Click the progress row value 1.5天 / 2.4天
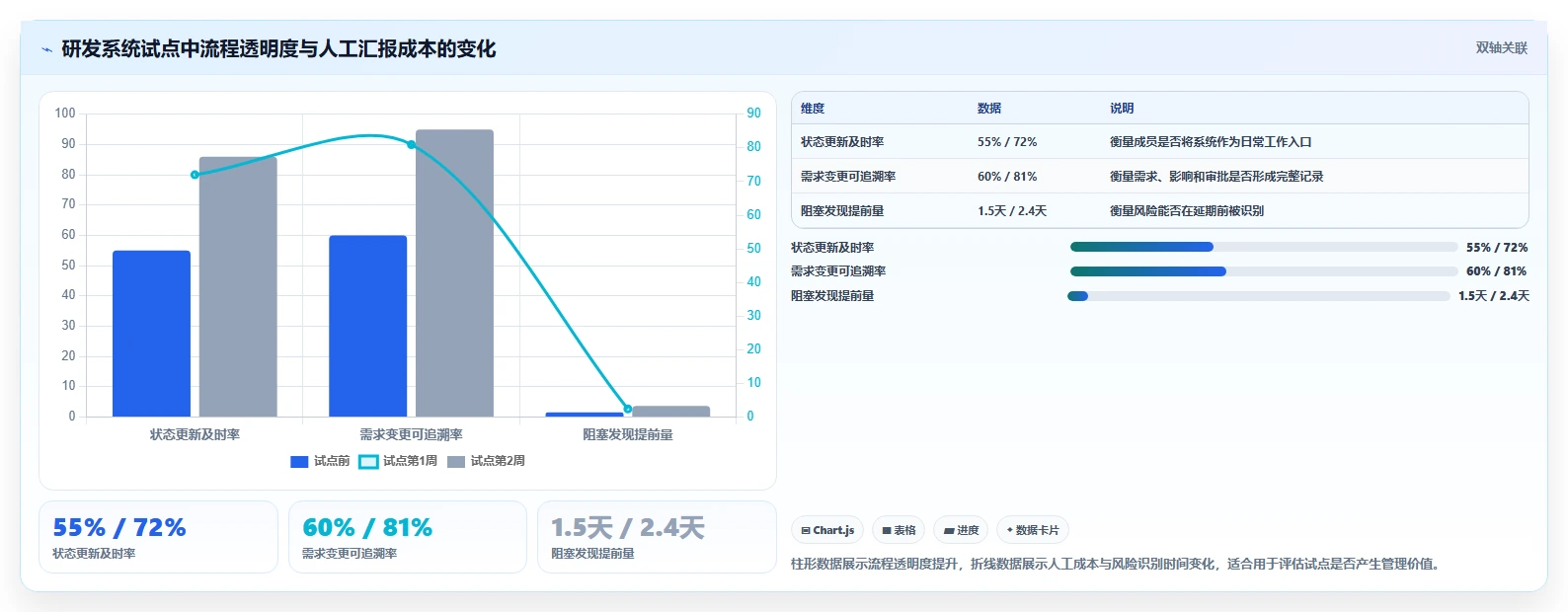Screen dimensions: 1568x612 (x=1494, y=296)
